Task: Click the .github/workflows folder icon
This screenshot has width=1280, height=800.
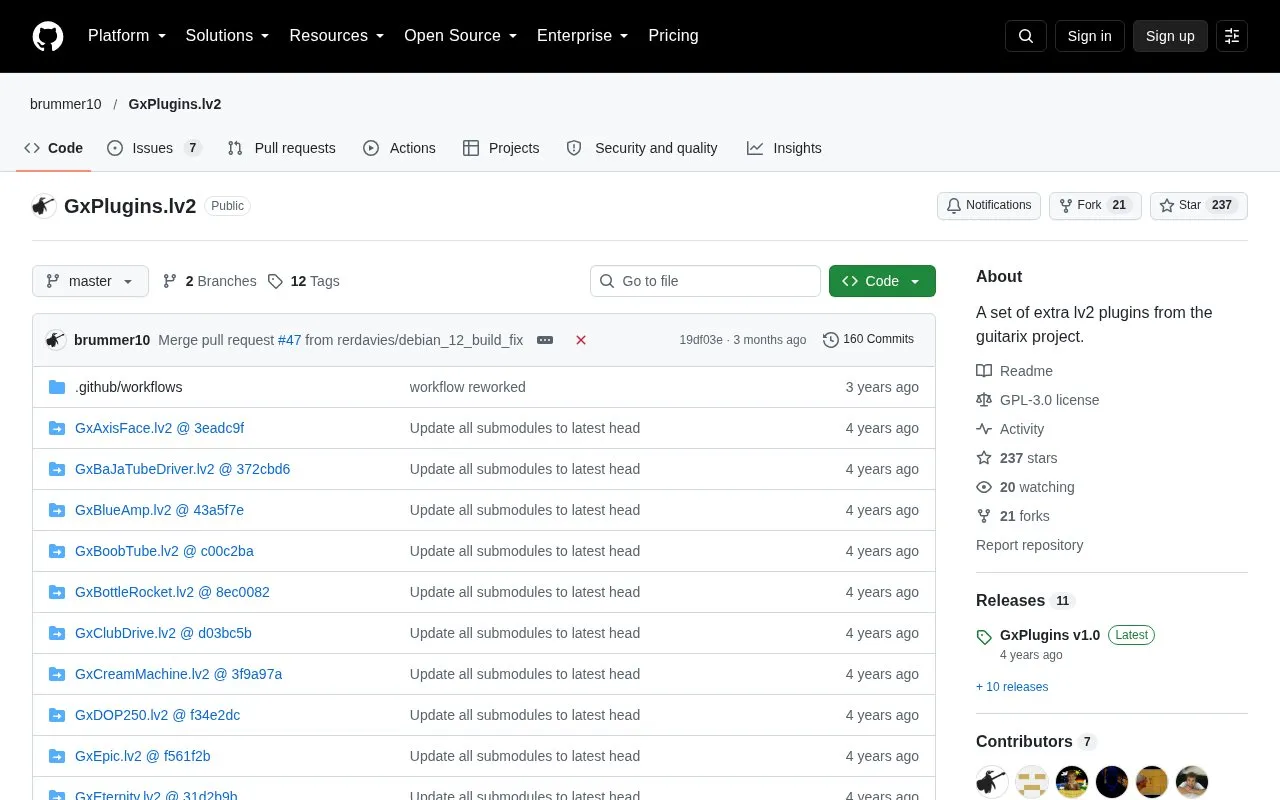Action: 57,387
